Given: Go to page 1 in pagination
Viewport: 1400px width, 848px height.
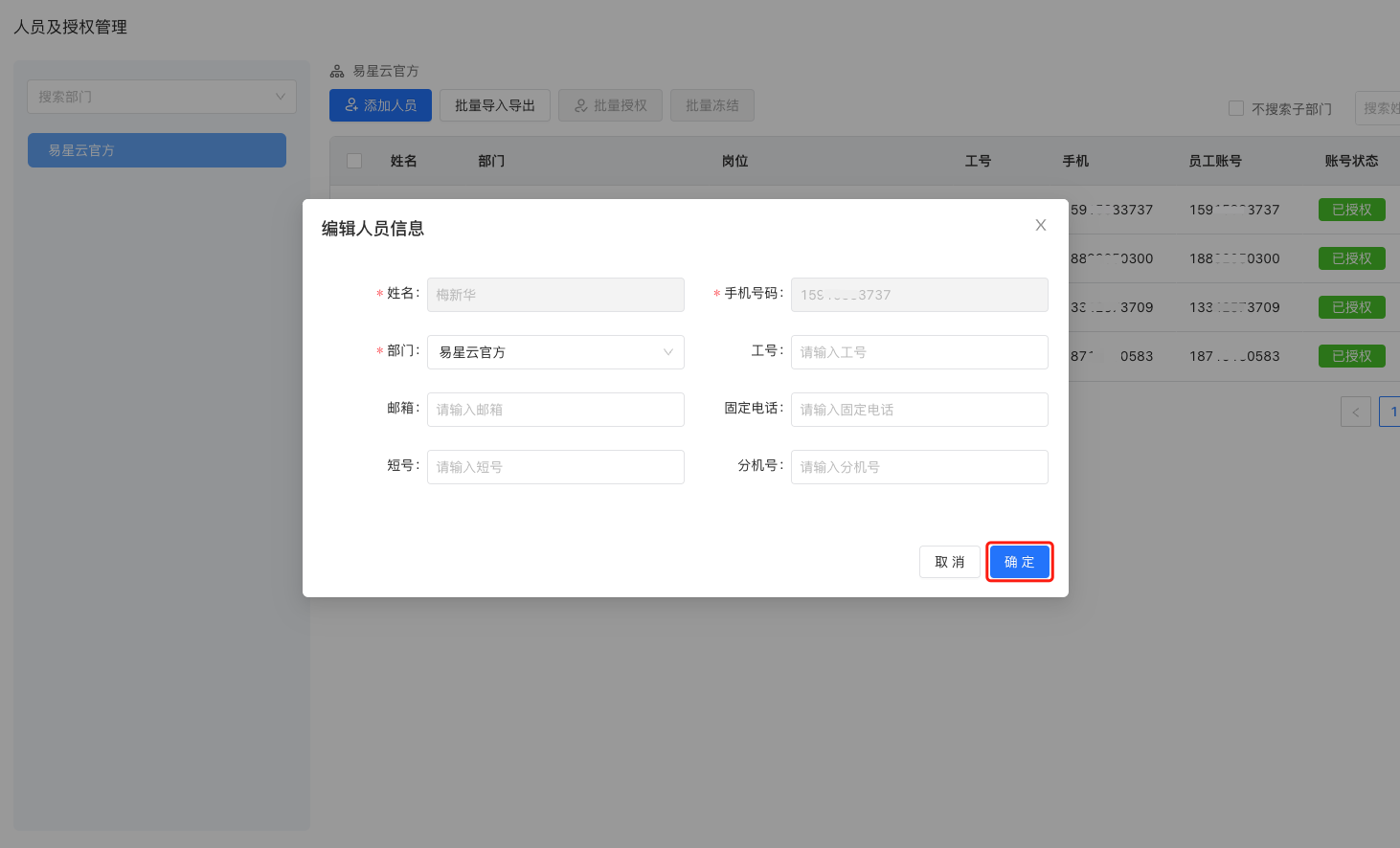Looking at the screenshot, I should coord(1390,412).
